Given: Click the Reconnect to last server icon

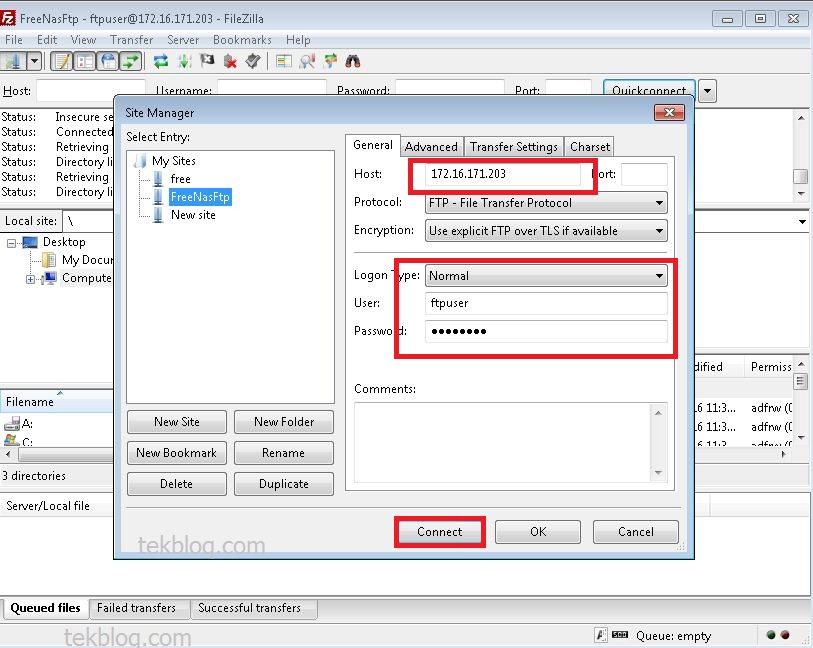Looking at the screenshot, I should (253, 61).
